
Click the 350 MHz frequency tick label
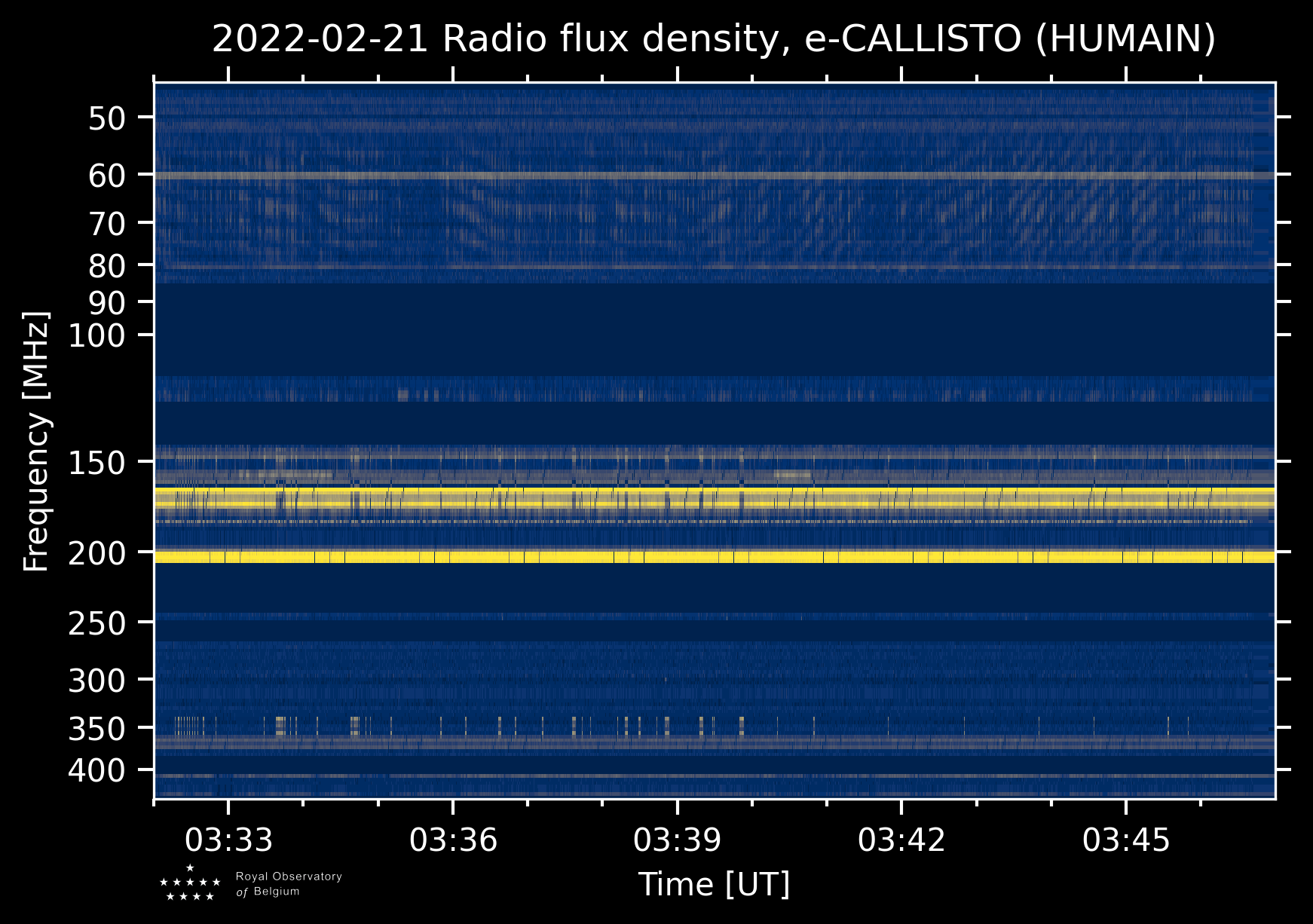coord(97,730)
